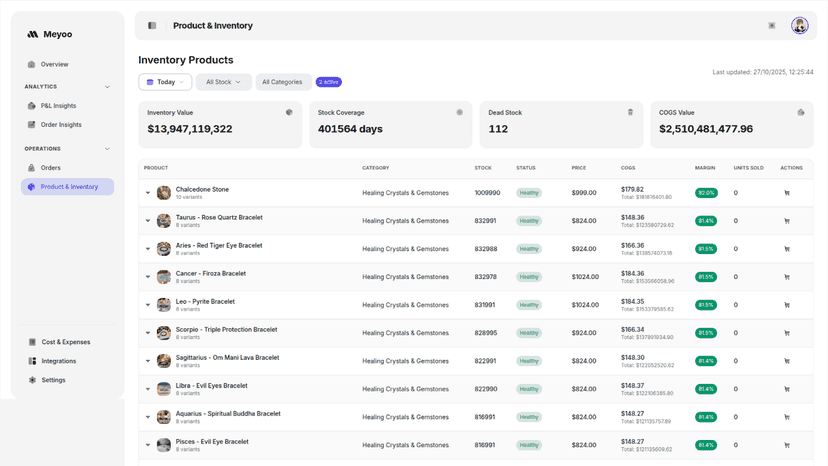Image resolution: width=828 pixels, height=466 pixels.
Task: Open the All Stock filter dropdown
Action: (x=223, y=82)
